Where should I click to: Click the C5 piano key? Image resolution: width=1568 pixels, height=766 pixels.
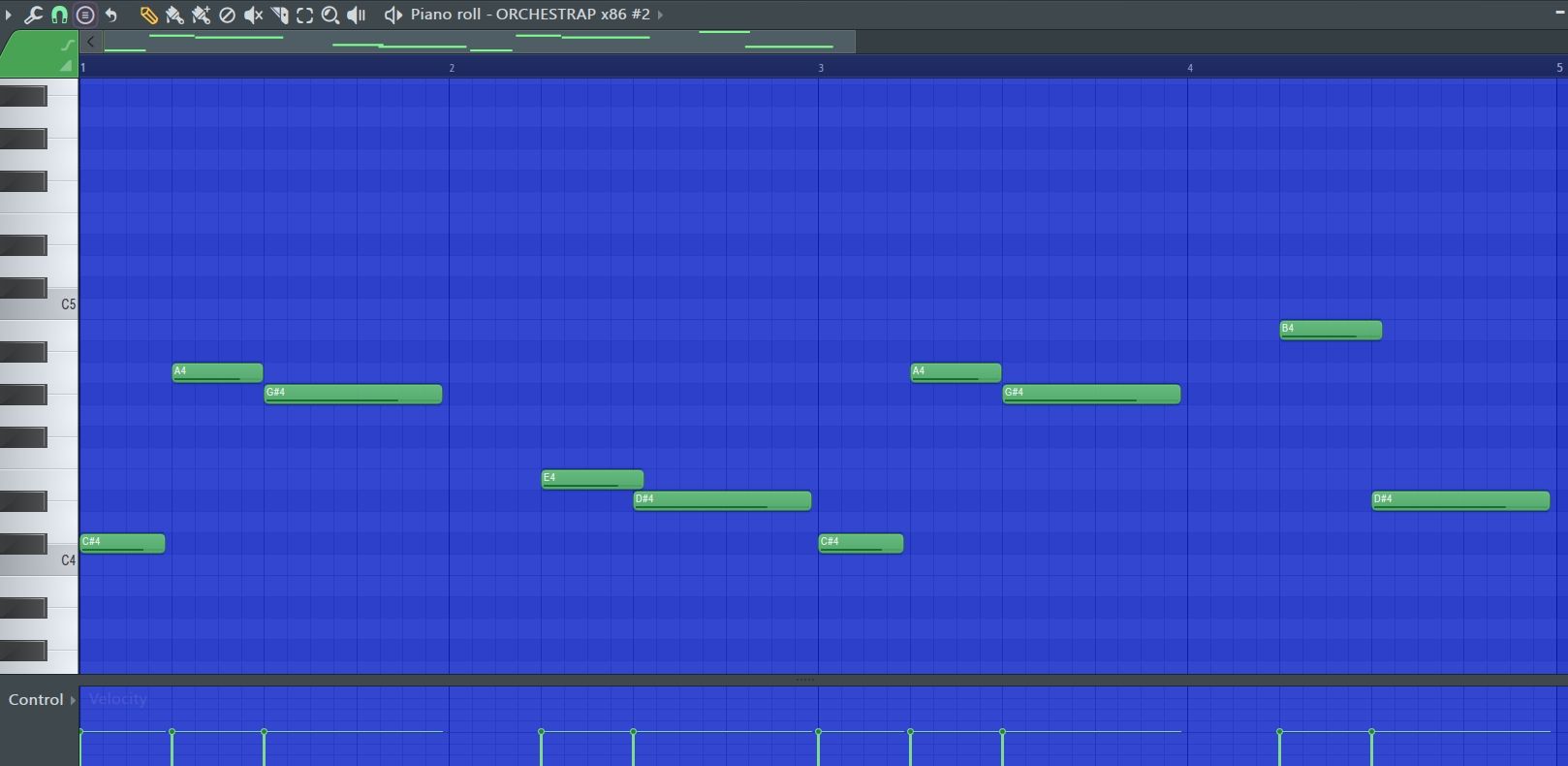[39, 304]
